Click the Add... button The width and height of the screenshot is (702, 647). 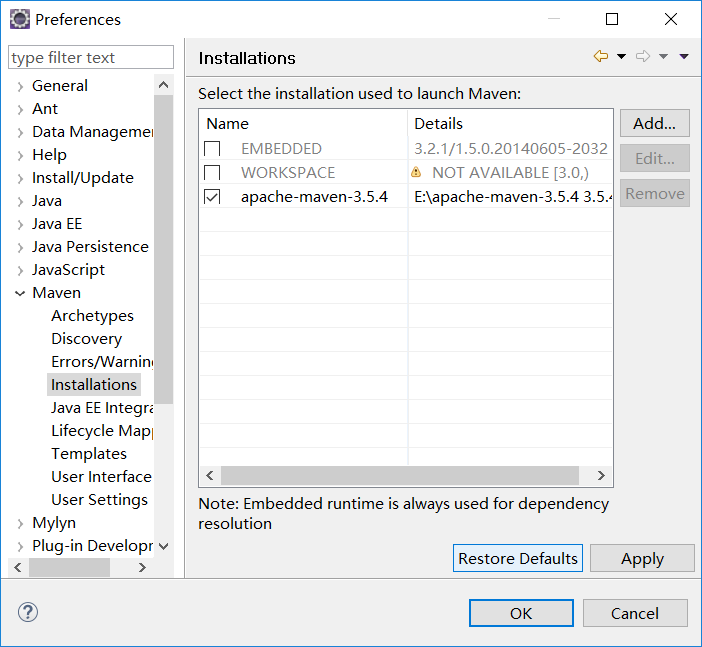click(655, 123)
